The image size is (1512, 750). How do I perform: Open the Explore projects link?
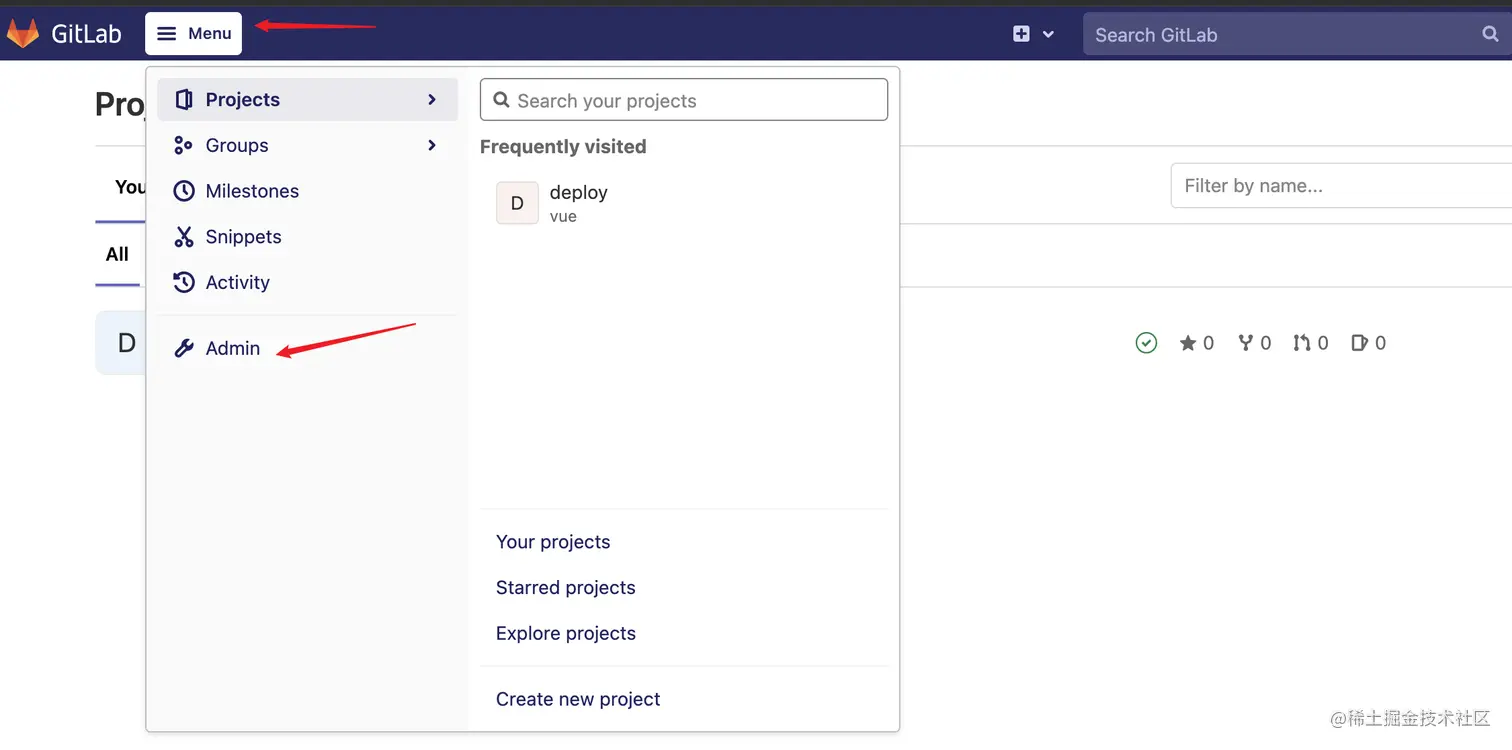click(x=566, y=633)
